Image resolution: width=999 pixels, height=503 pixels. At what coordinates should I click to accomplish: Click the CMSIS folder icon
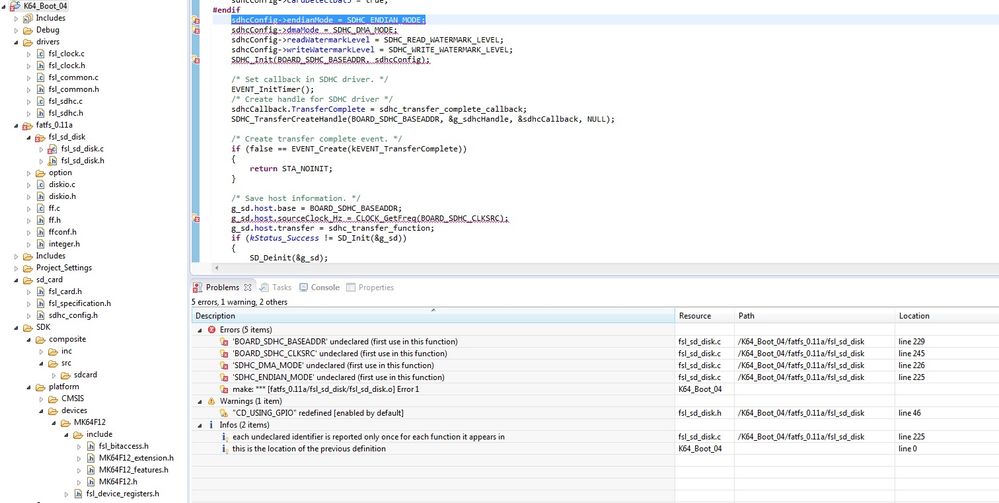pyautogui.click(x=54, y=398)
